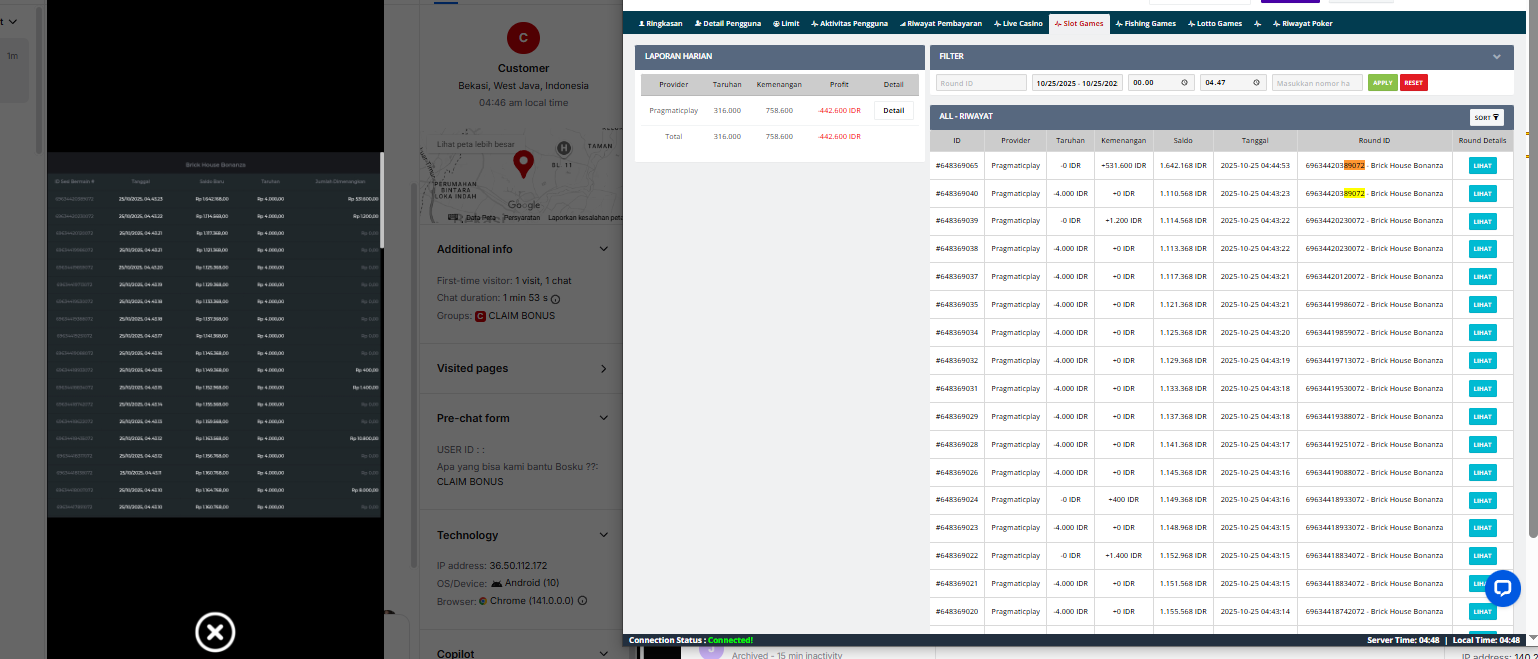The height and width of the screenshot is (659, 1538).
Task: Click Lihat peta lebih besar map link
Action: [478, 145]
